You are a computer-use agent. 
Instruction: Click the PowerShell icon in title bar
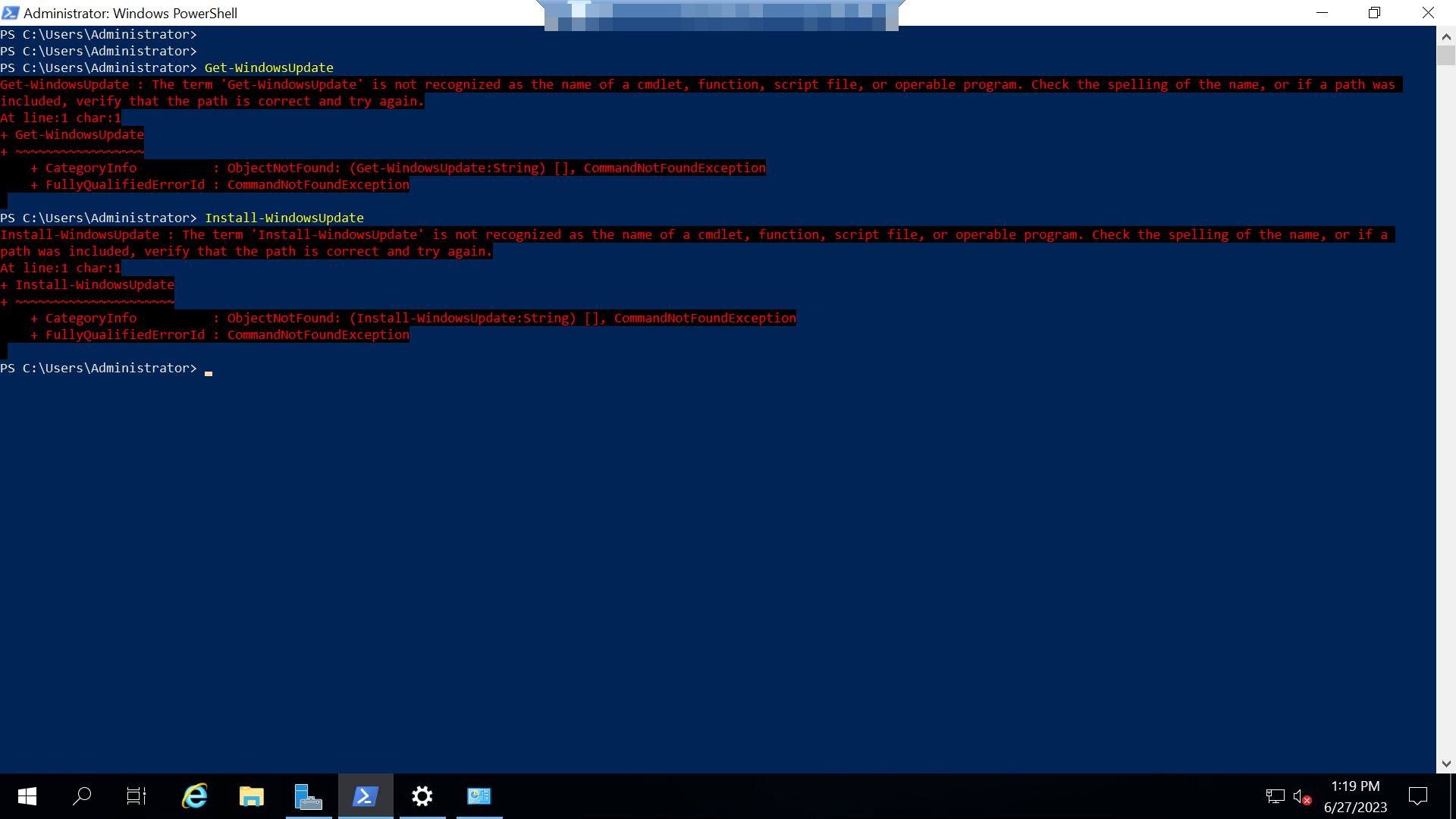(11, 13)
